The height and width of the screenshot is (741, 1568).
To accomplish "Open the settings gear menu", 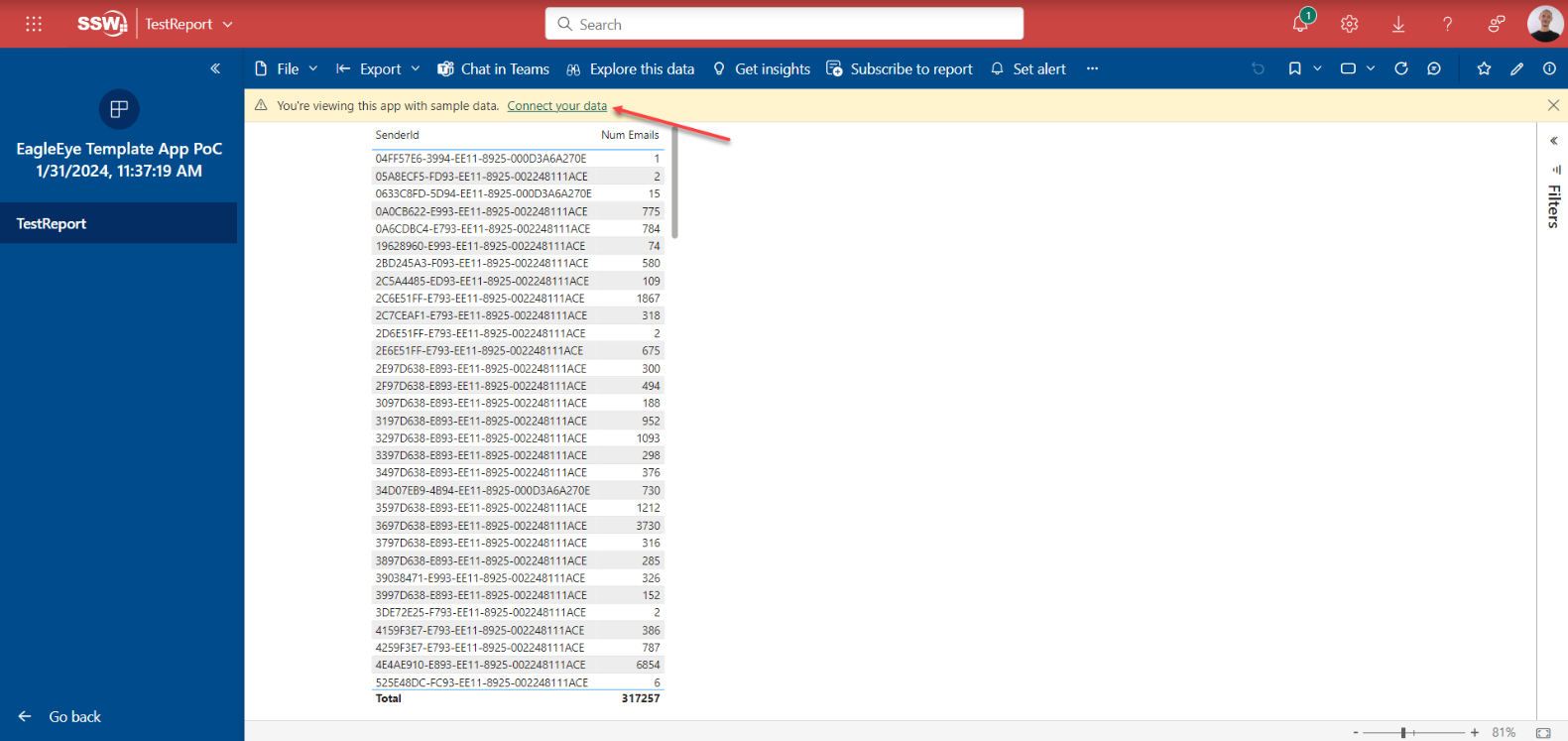I will pos(1349,24).
